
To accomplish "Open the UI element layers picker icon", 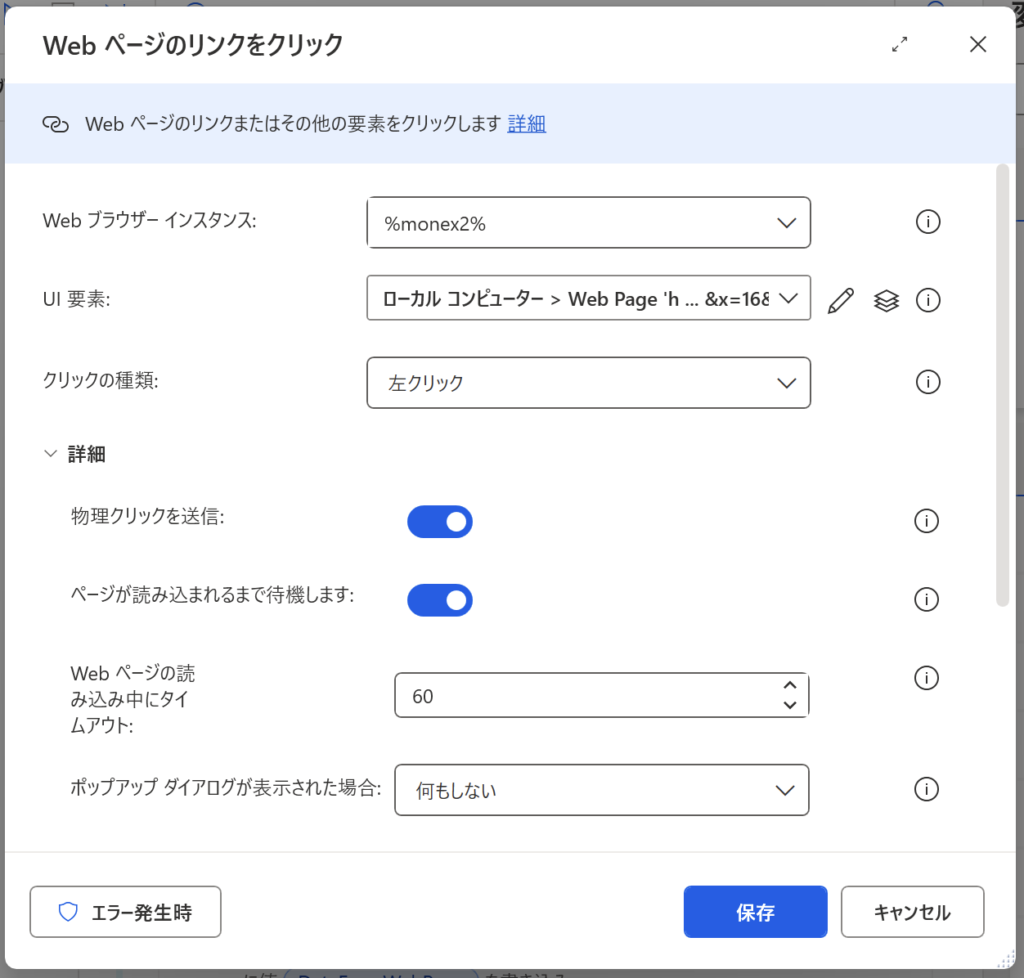I will 886,300.
